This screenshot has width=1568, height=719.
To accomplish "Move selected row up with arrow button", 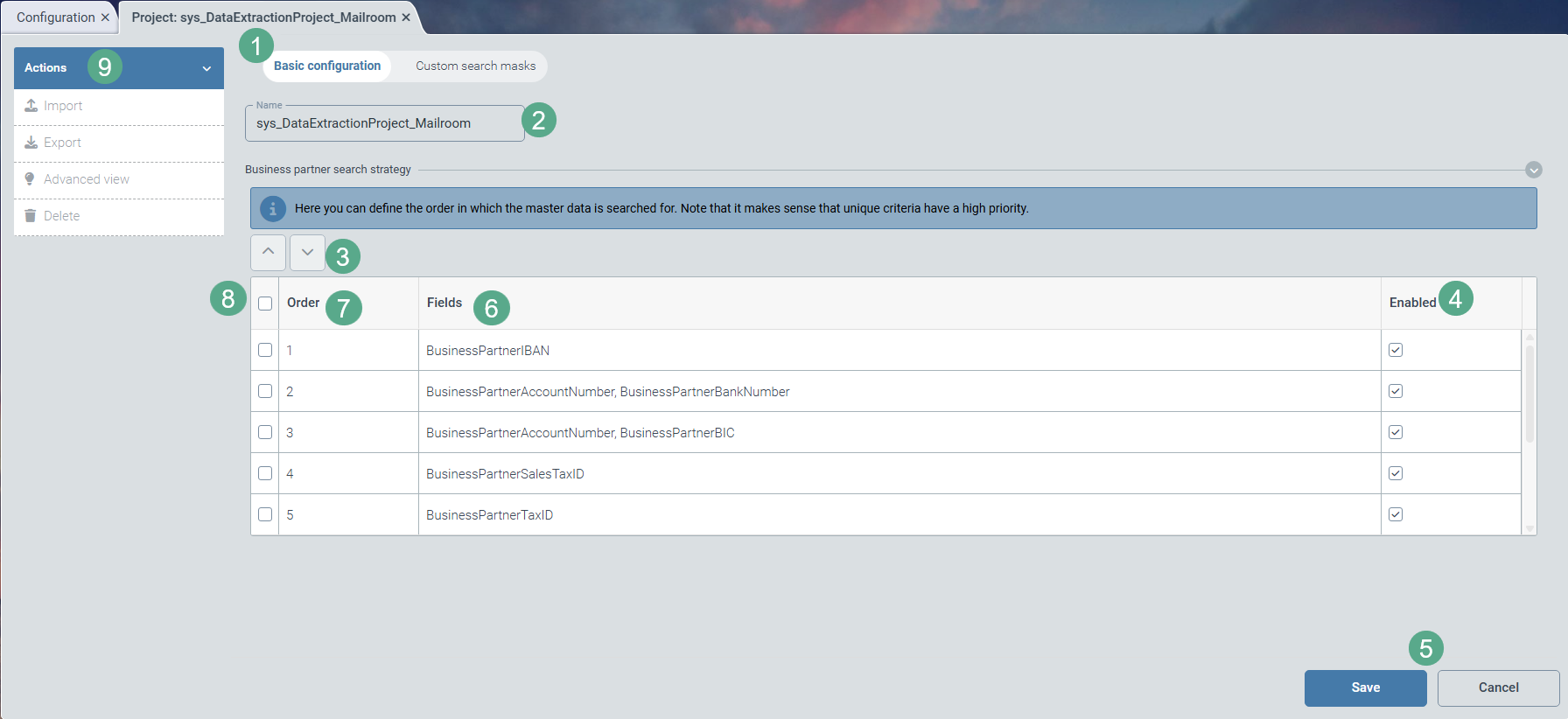I will (268, 252).
